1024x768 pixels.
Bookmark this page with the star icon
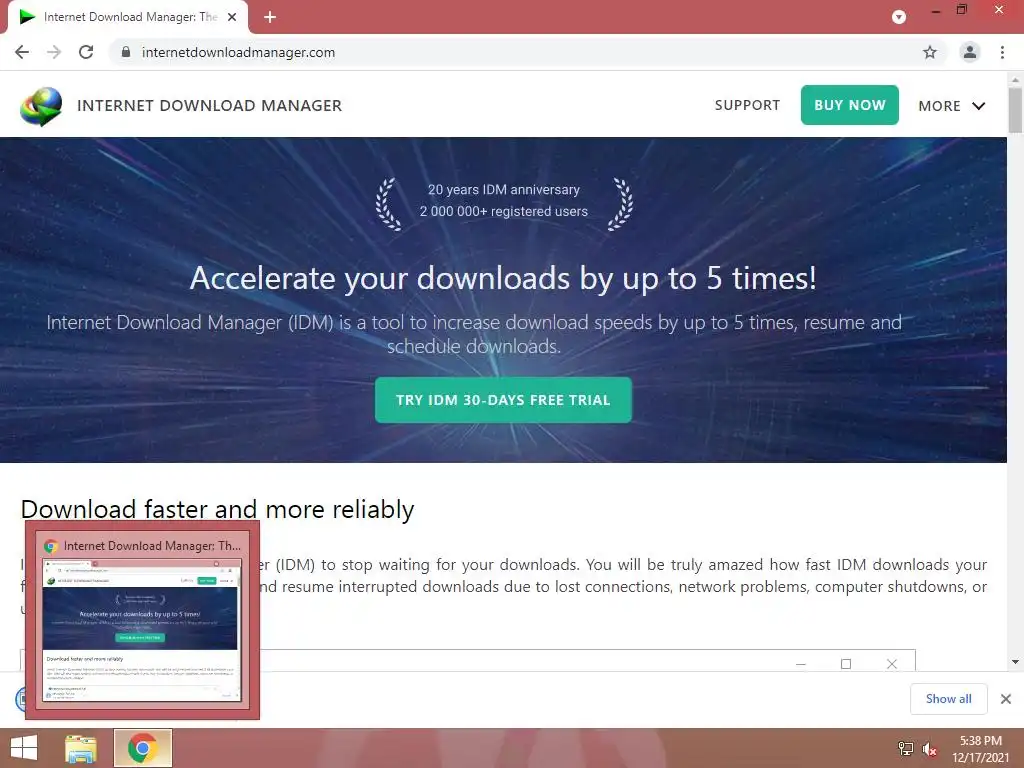930,52
